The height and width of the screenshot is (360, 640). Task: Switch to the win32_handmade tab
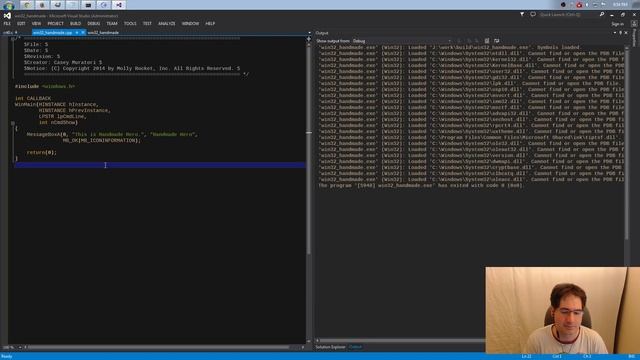(x=103, y=33)
